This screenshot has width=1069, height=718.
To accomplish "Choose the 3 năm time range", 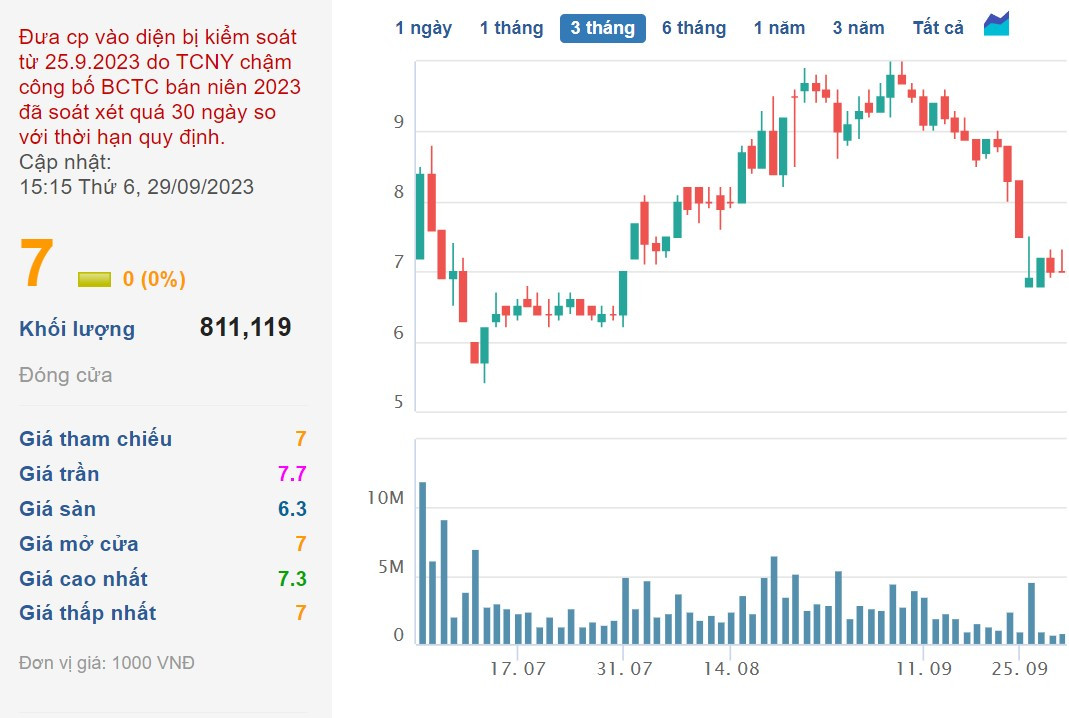I will (x=858, y=28).
